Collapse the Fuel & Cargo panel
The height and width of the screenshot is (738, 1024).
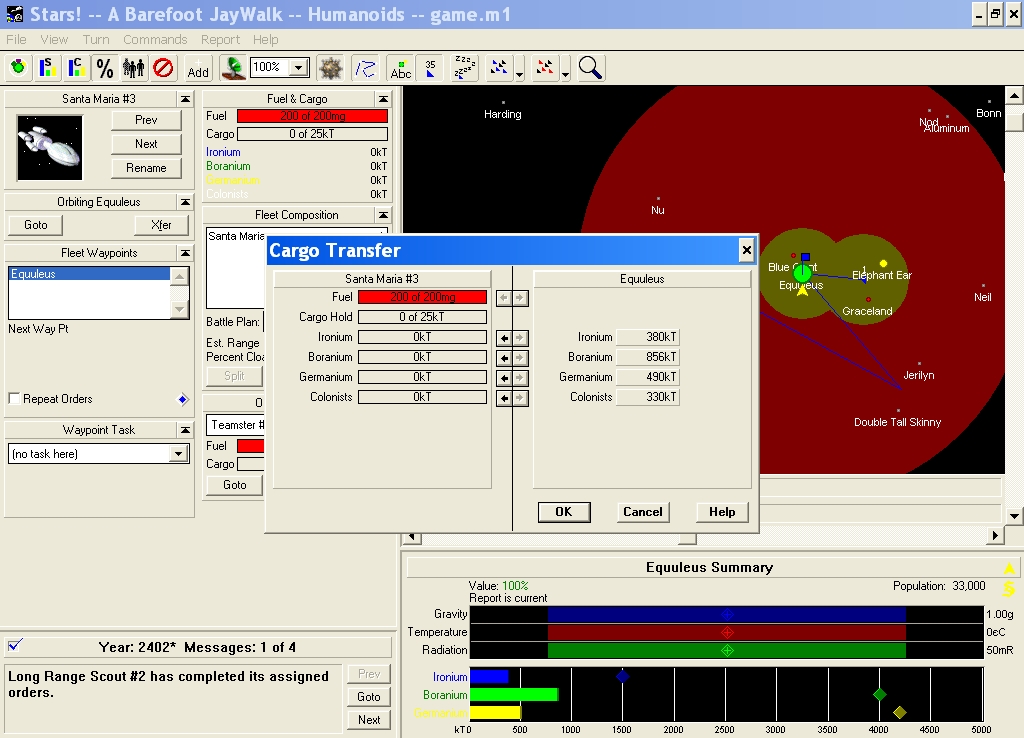[x=382, y=99]
